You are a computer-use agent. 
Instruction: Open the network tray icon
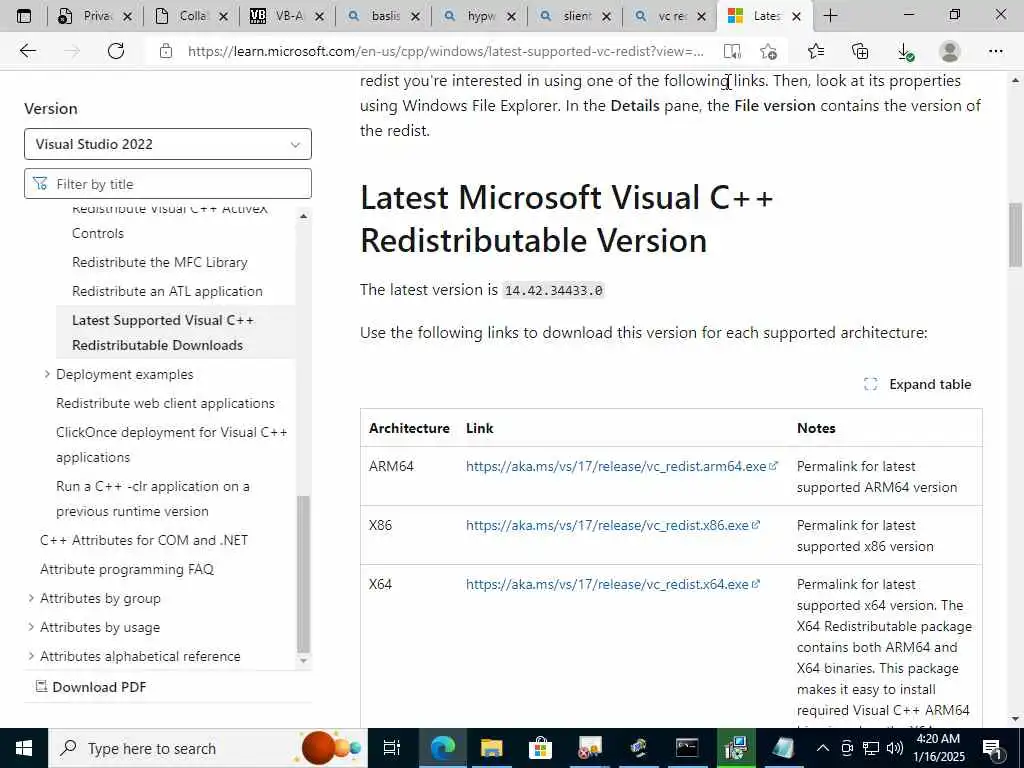click(x=871, y=748)
